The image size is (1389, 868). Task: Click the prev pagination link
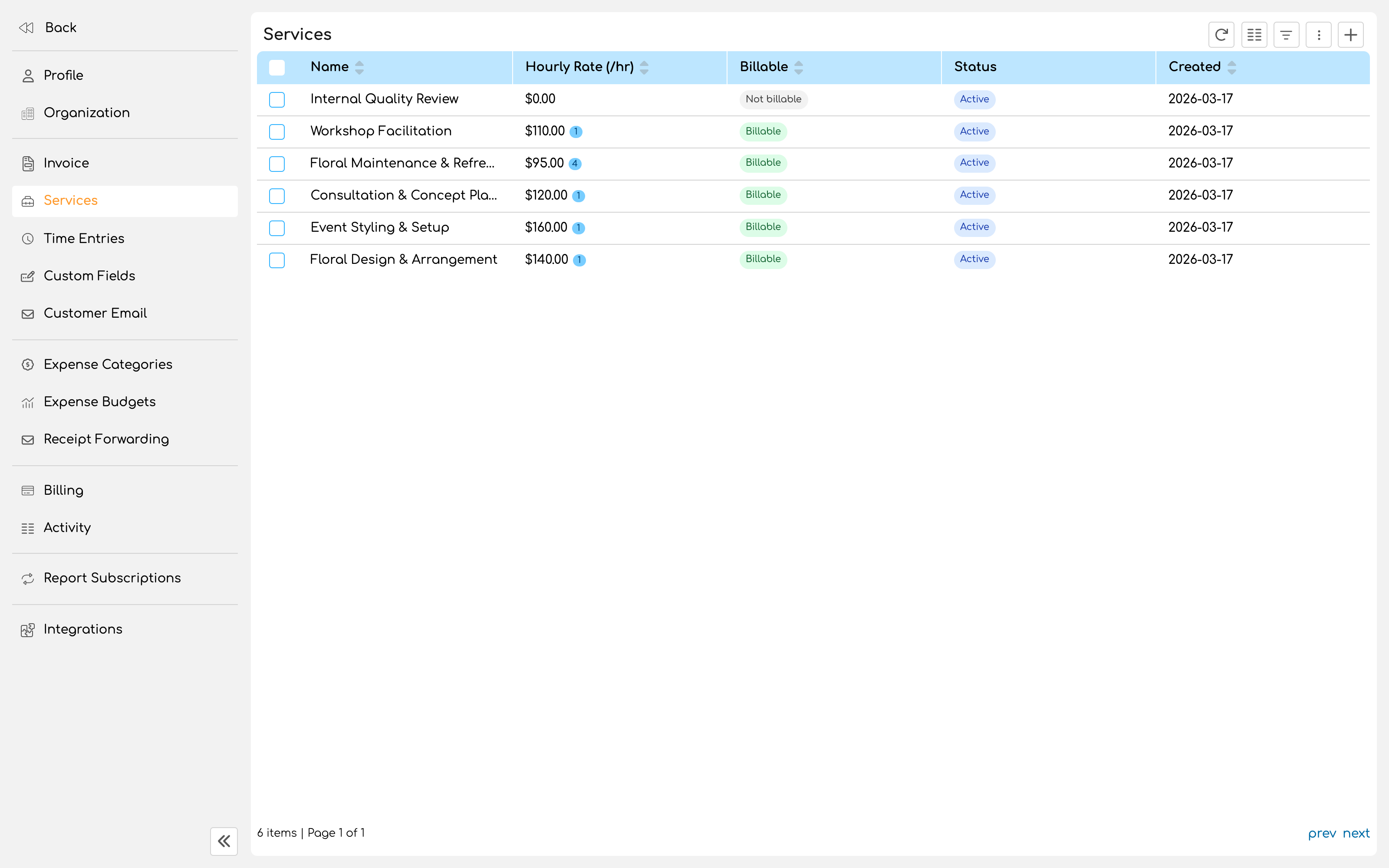coord(1322,833)
